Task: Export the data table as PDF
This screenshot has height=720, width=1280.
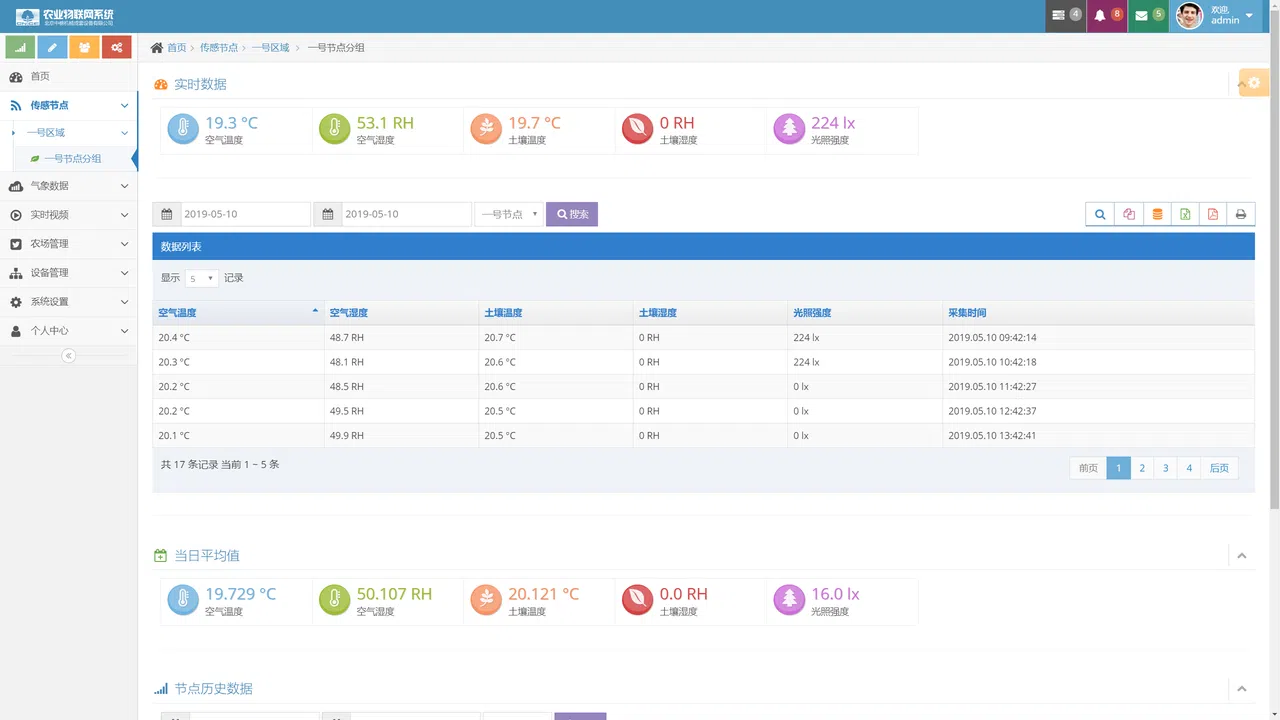Action: pyautogui.click(x=1212, y=214)
